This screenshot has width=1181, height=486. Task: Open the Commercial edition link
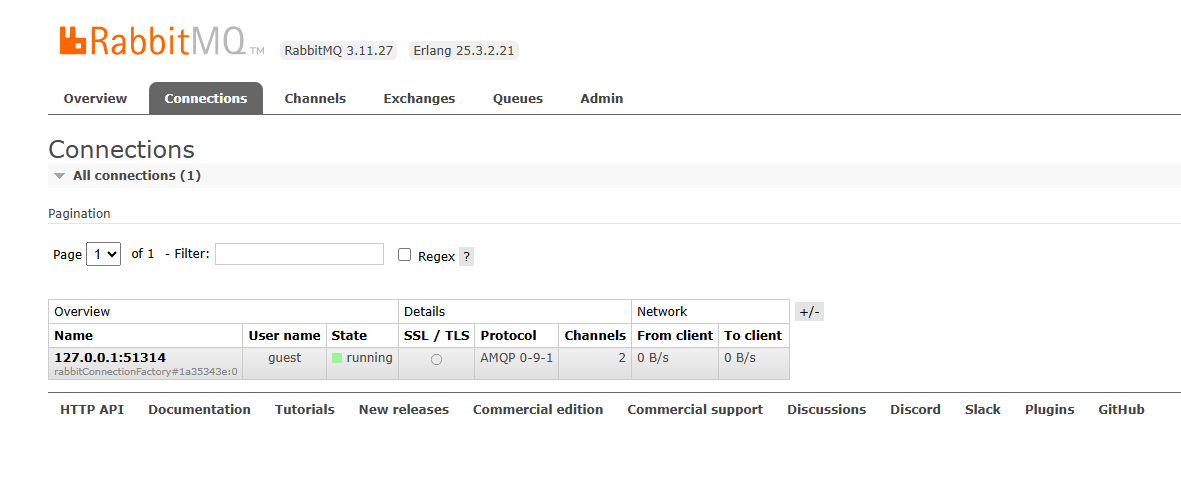[538, 410]
